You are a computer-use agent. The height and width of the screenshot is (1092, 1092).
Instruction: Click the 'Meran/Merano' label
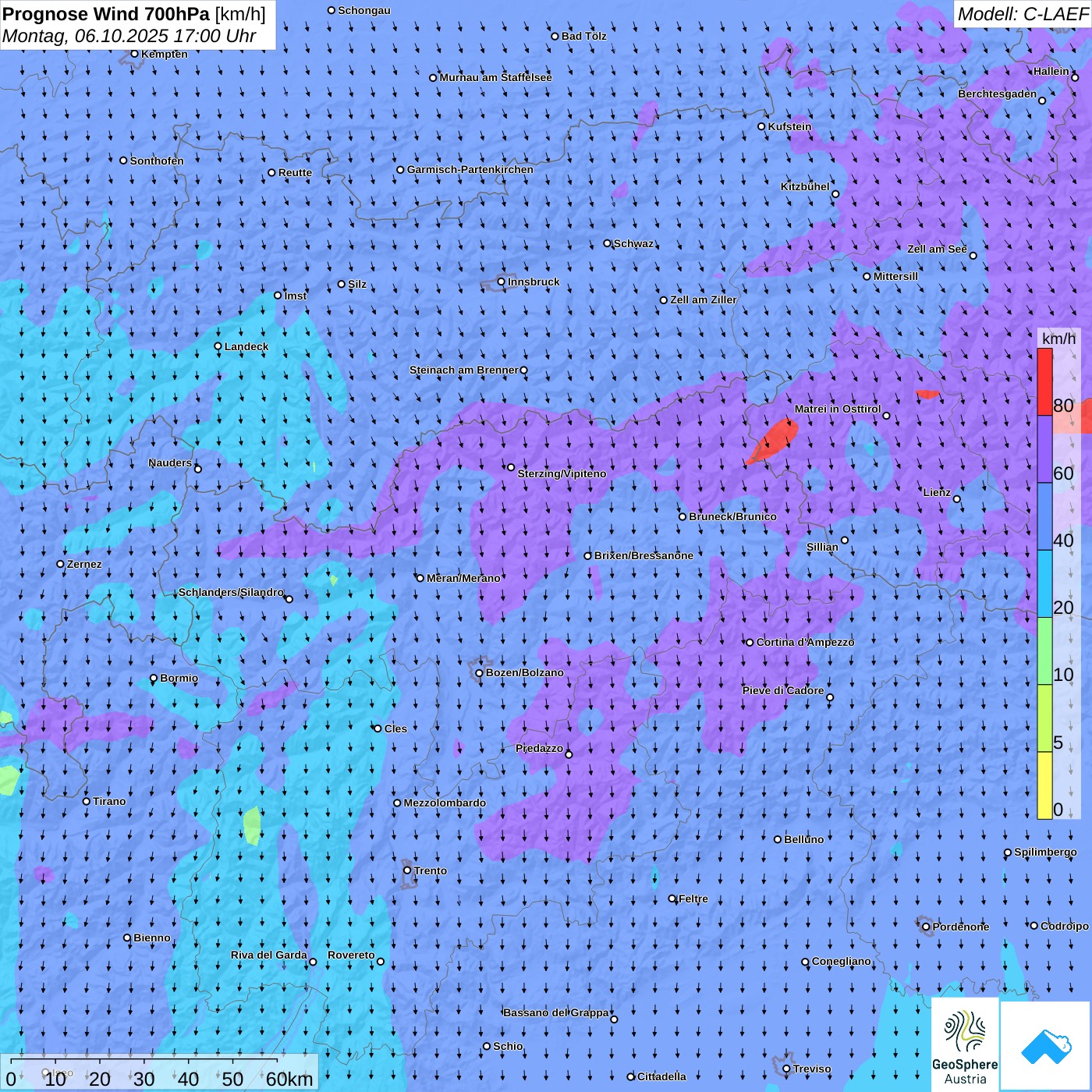coord(463,578)
